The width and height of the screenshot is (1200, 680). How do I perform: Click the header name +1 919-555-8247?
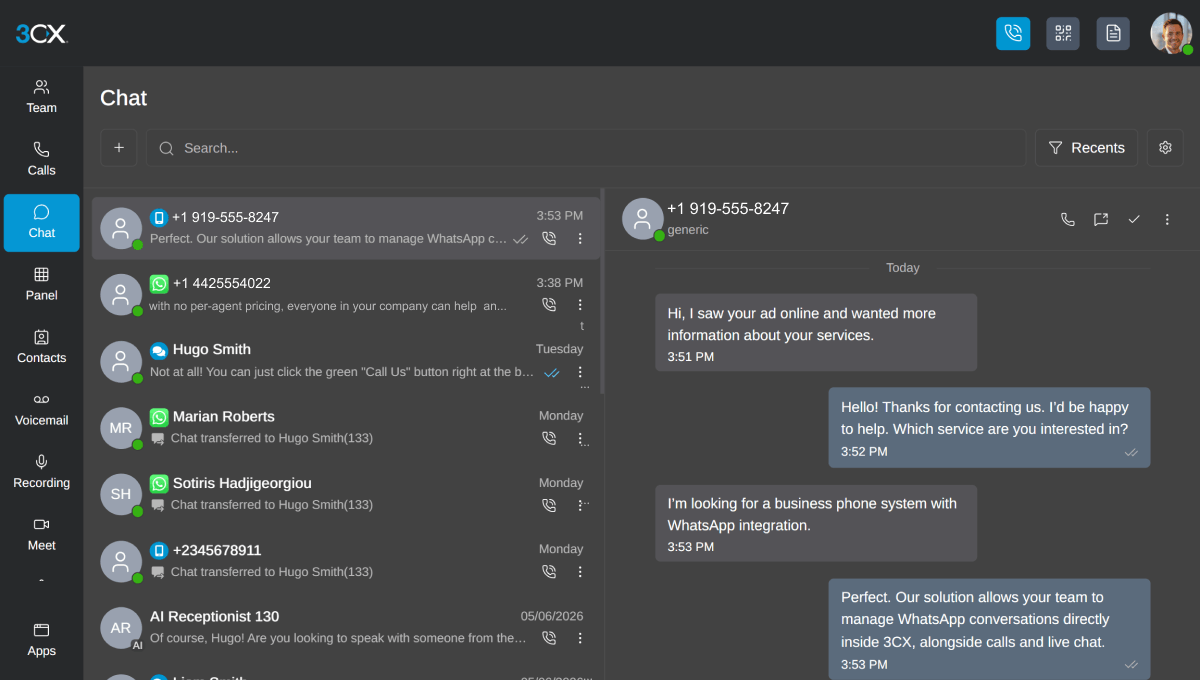click(x=728, y=209)
